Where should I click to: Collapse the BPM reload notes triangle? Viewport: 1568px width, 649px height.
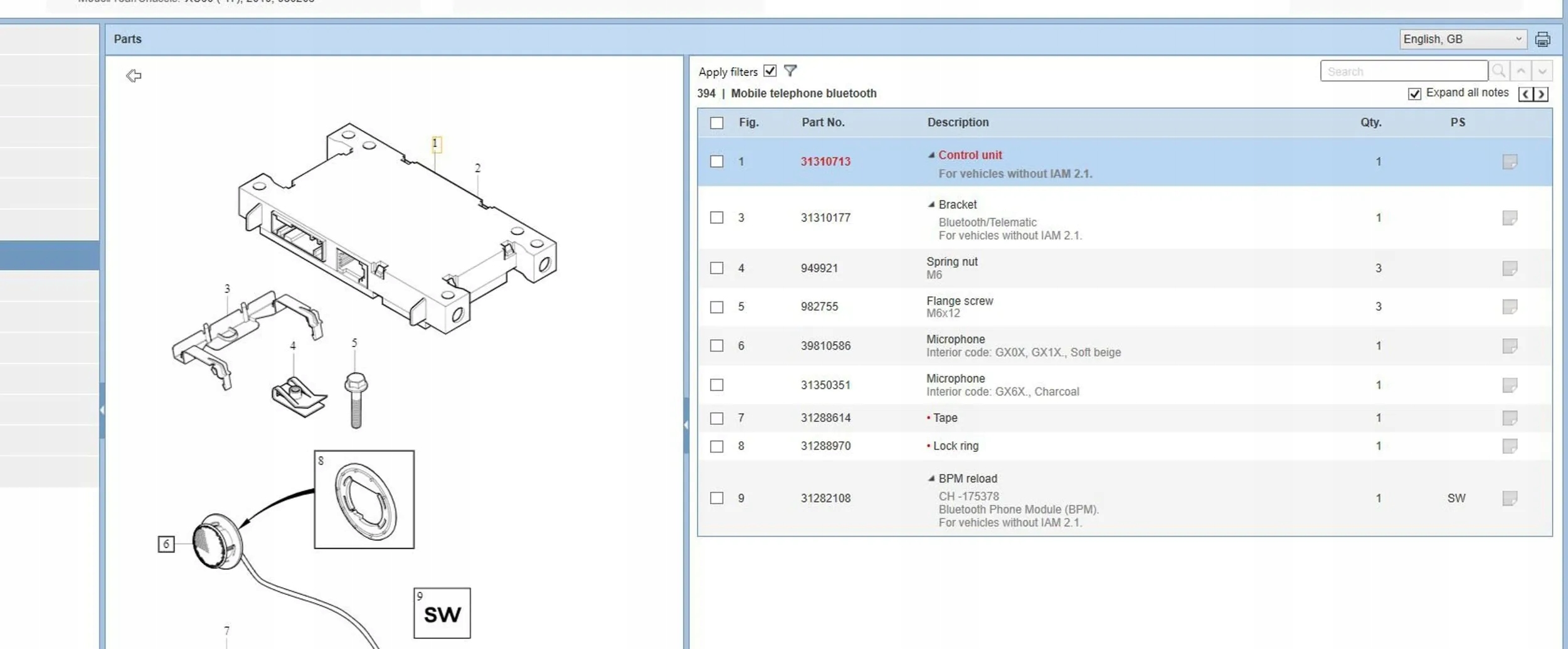coord(931,478)
